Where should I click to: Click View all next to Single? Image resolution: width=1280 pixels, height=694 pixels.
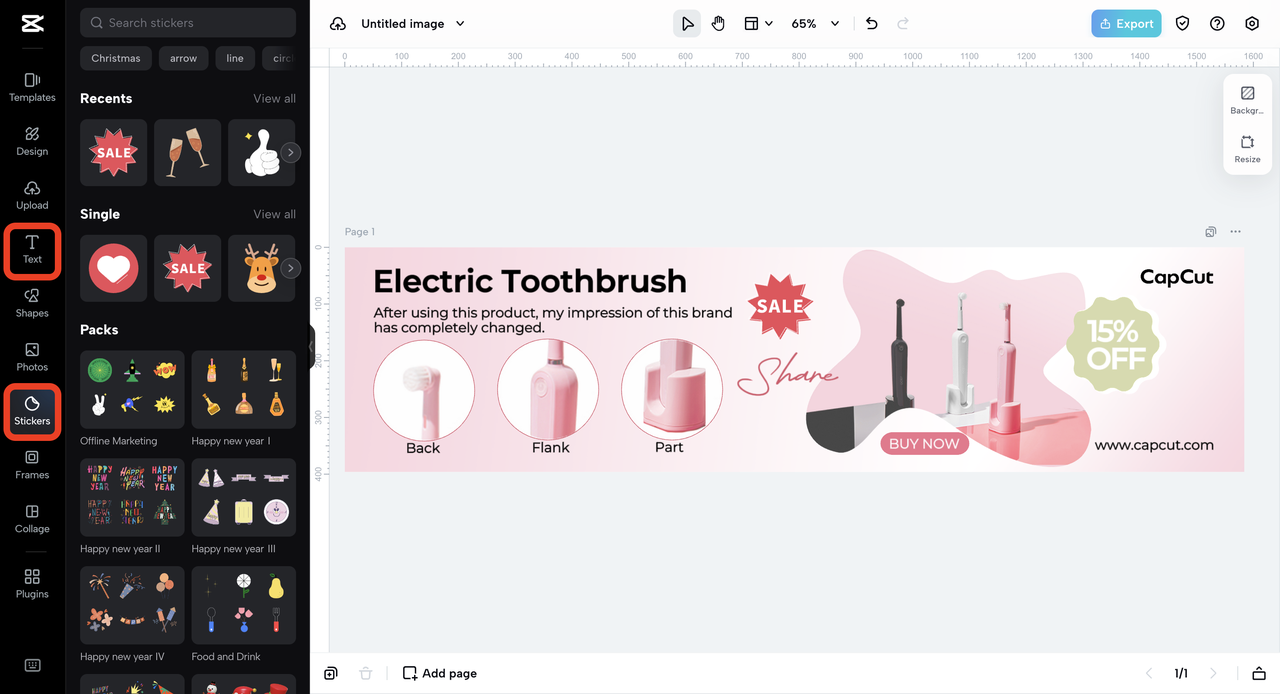(x=274, y=214)
